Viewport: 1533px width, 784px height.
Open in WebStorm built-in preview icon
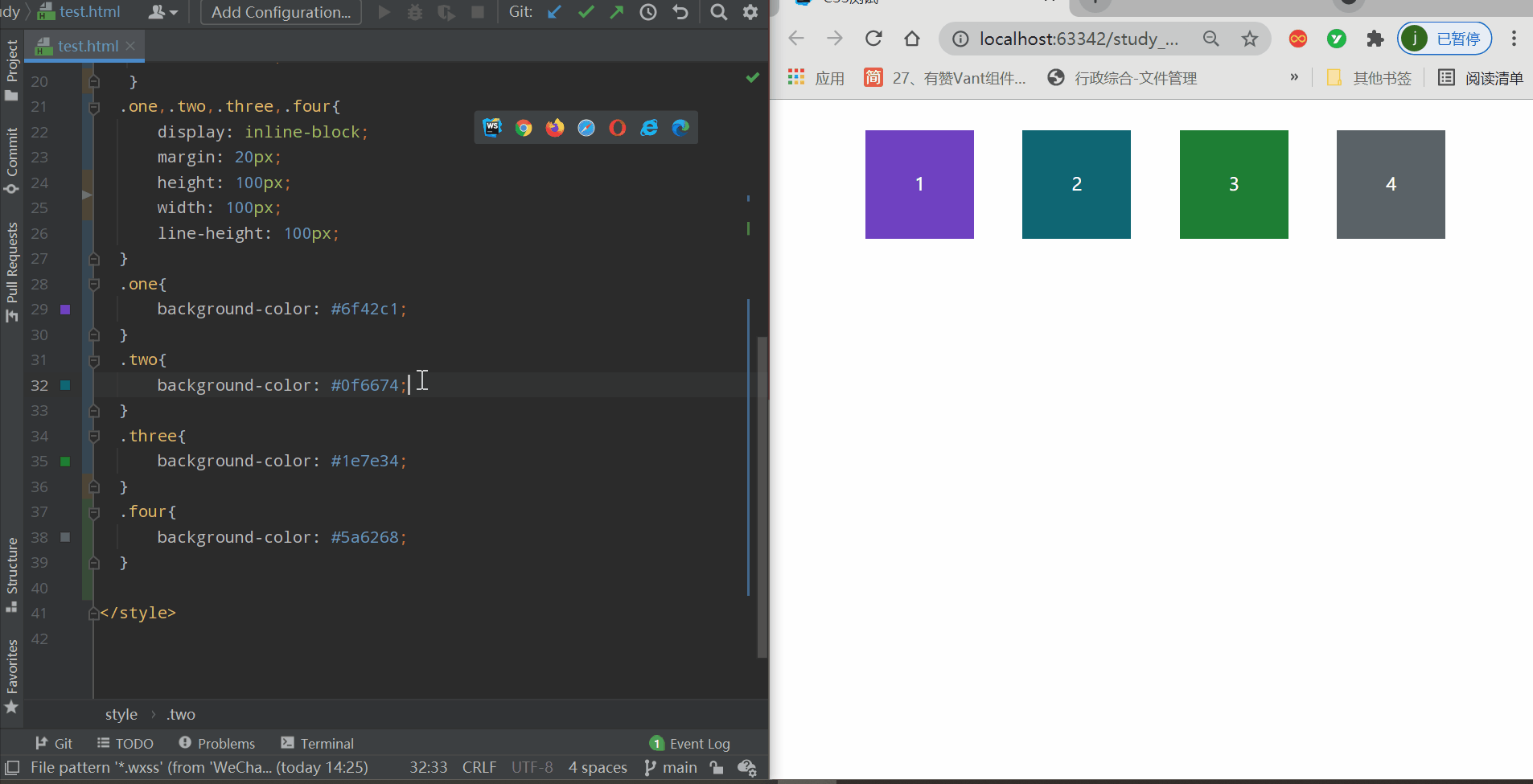(492, 128)
